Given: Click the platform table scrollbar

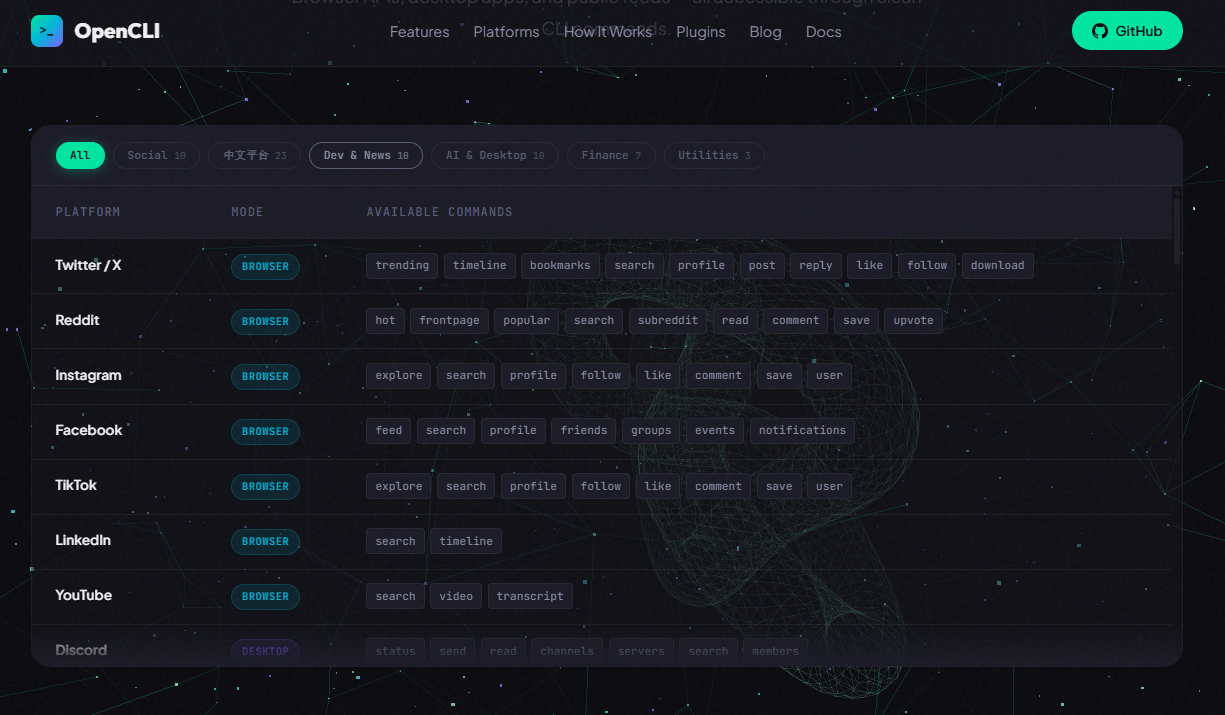Looking at the screenshot, I should coord(1177,230).
